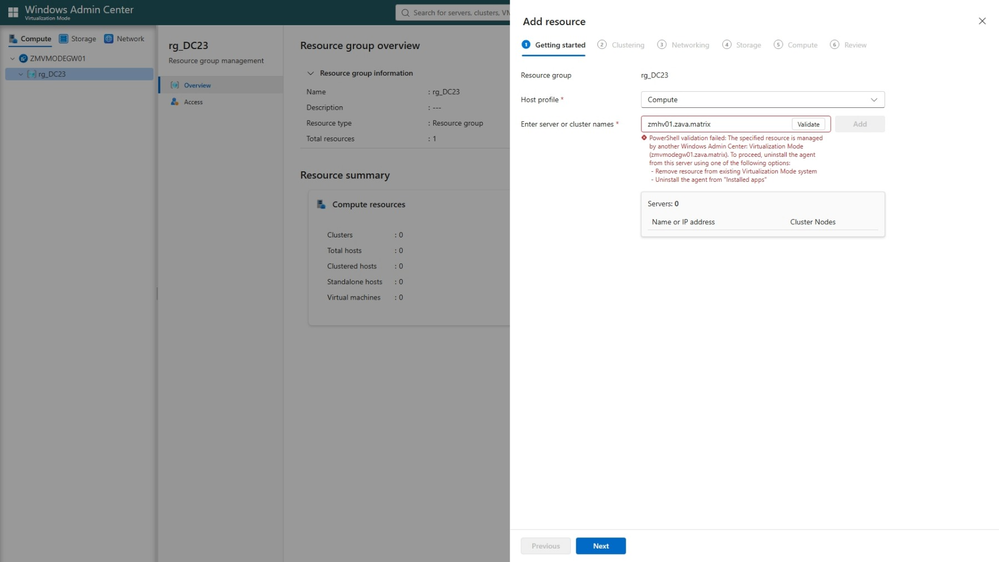999x562 pixels.
Task: Click the ZMVMODEGW01 server icon
Action: click(x=24, y=59)
